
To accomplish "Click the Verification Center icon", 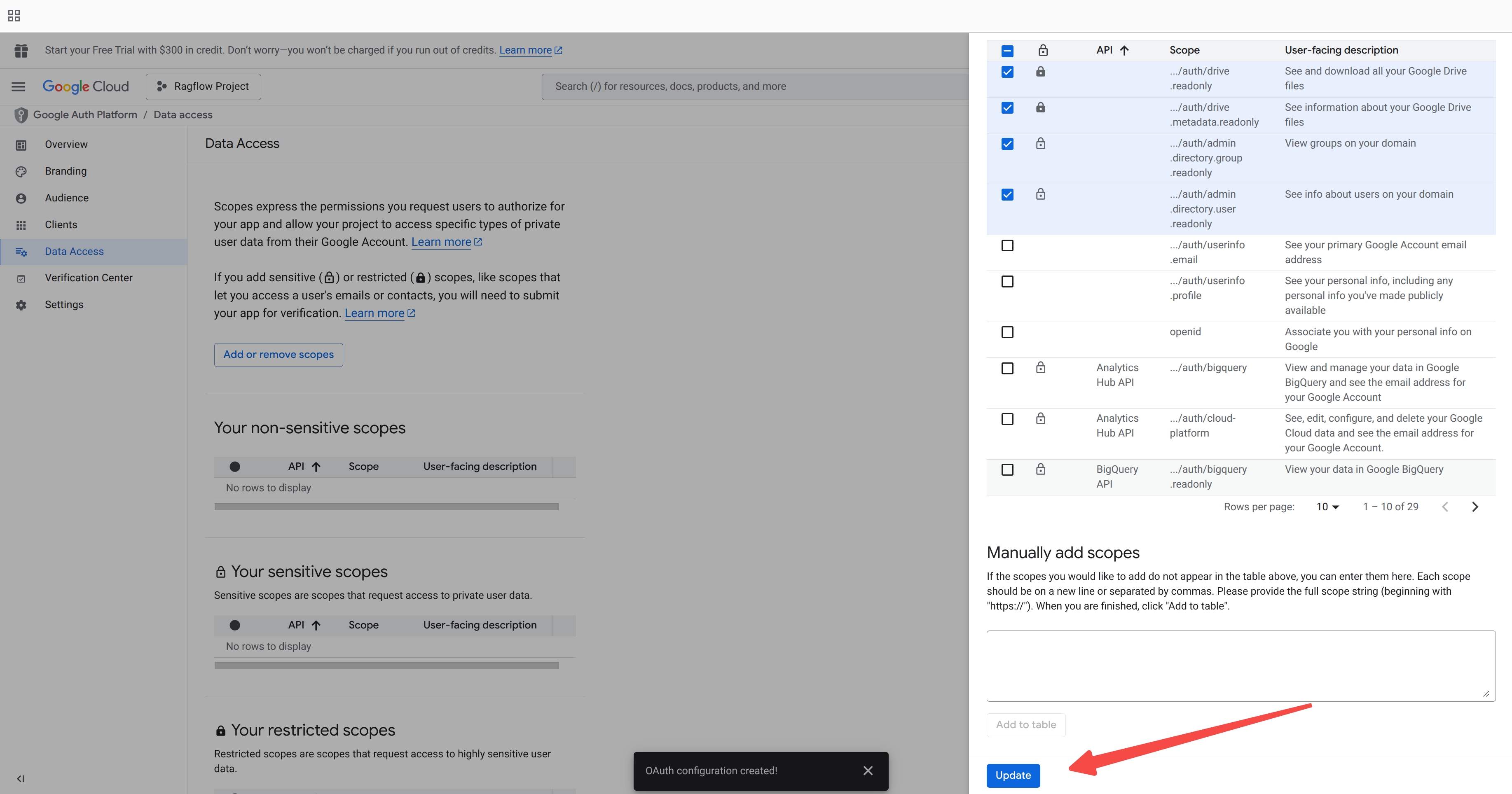I will (x=21, y=278).
